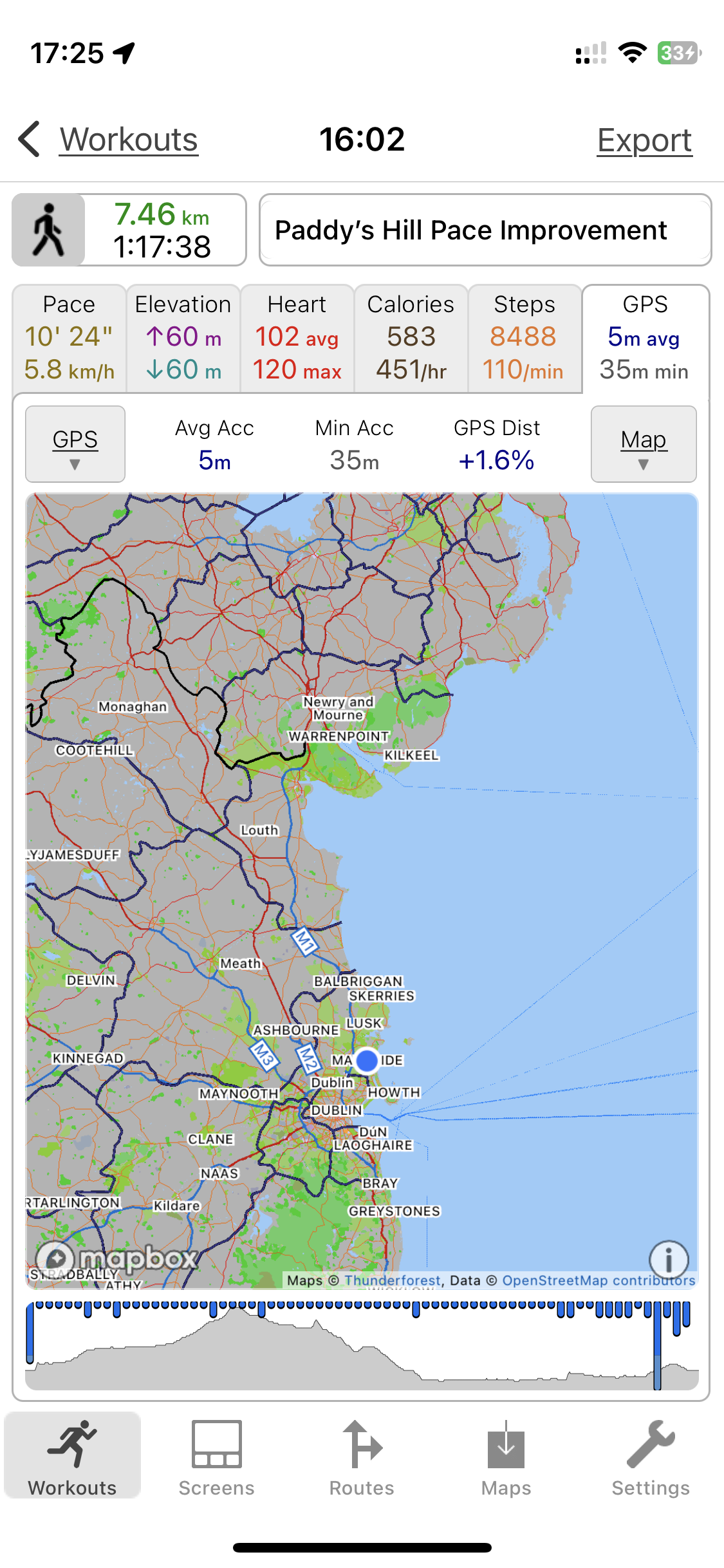Expand the Map type dropdown
Image resolution: width=724 pixels, height=1568 pixels.
coord(644,444)
